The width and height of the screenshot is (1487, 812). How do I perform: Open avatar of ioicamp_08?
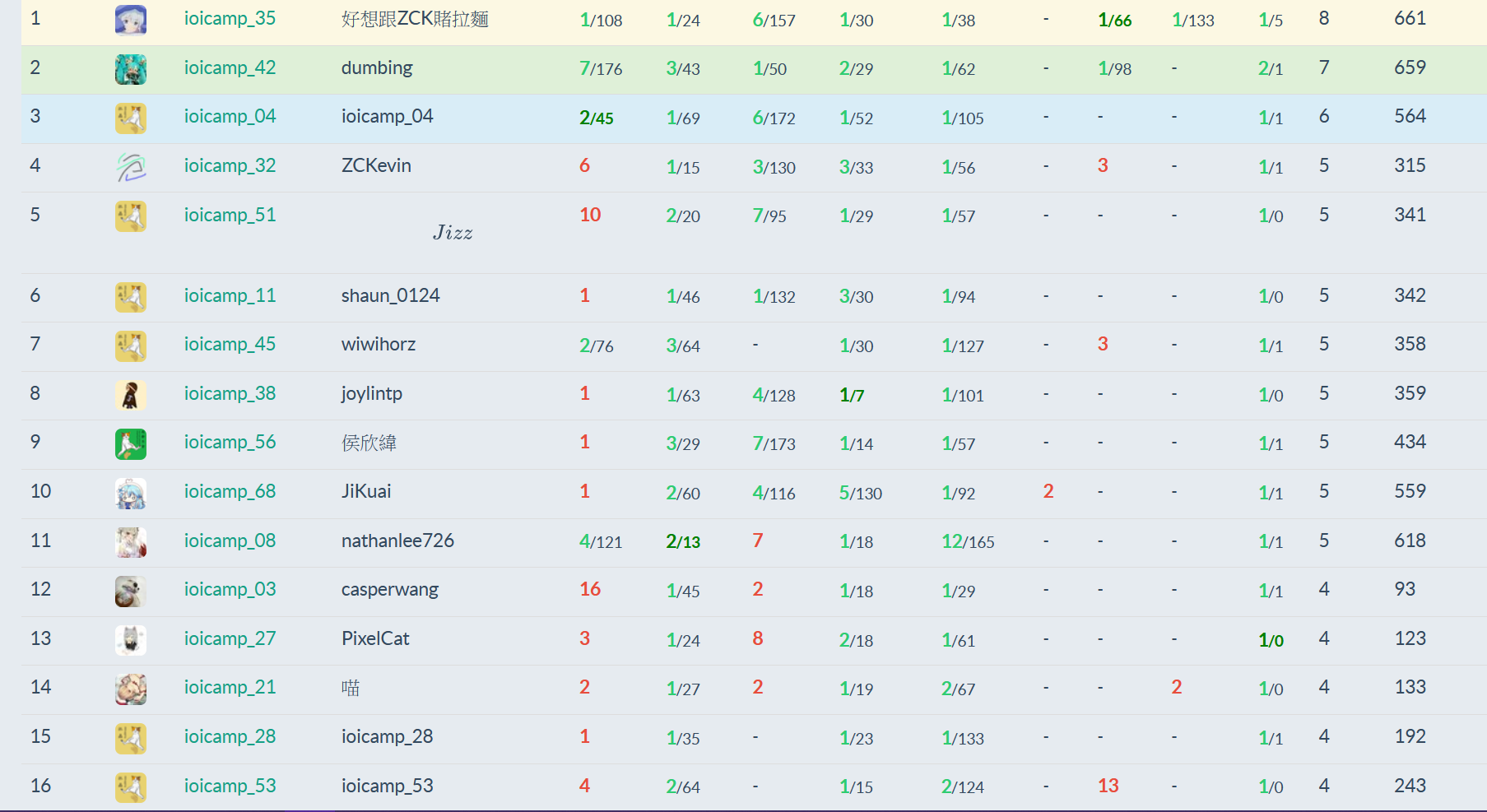(x=131, y=542)
